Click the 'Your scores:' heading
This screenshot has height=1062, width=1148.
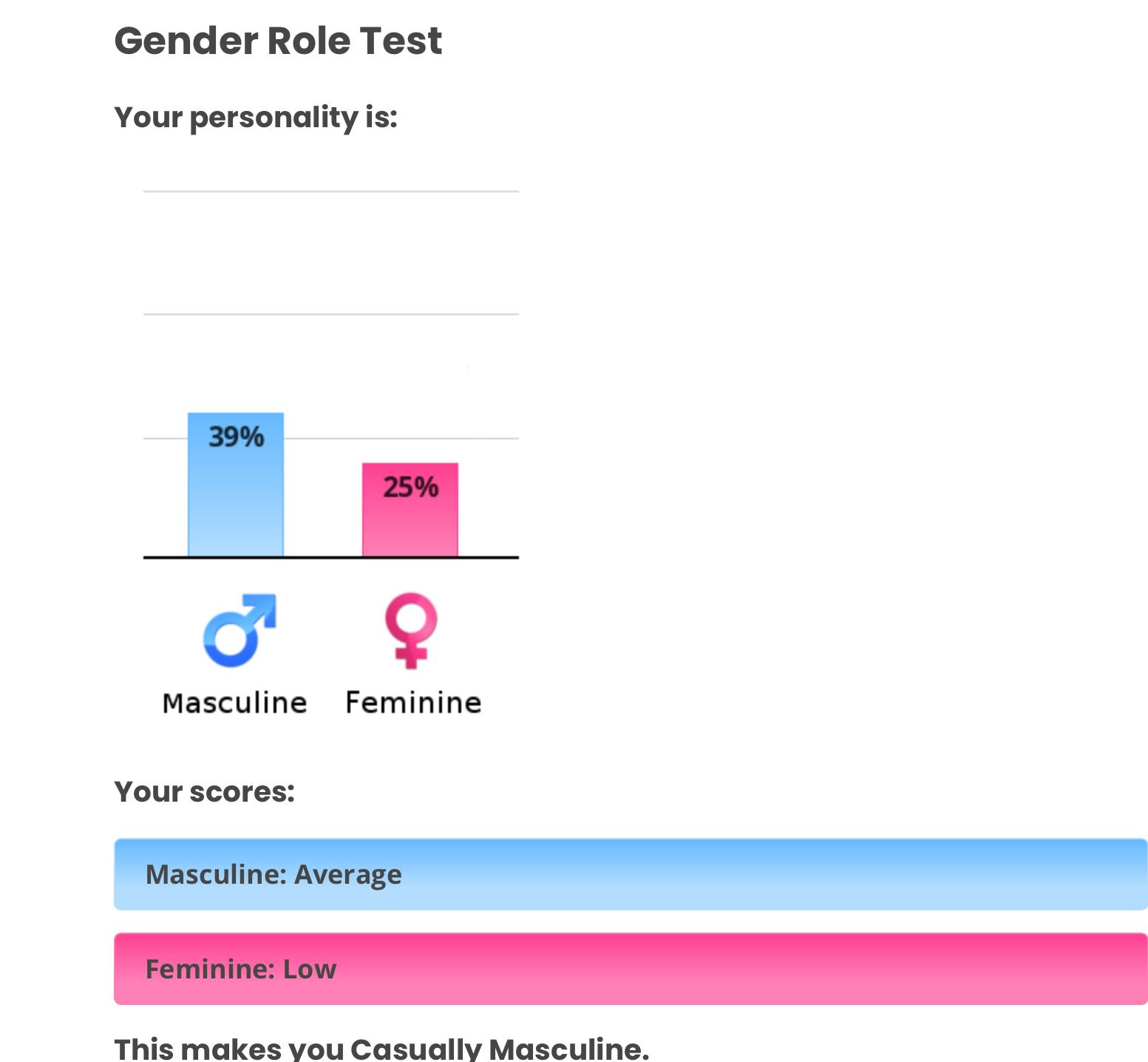click(204, 792)
